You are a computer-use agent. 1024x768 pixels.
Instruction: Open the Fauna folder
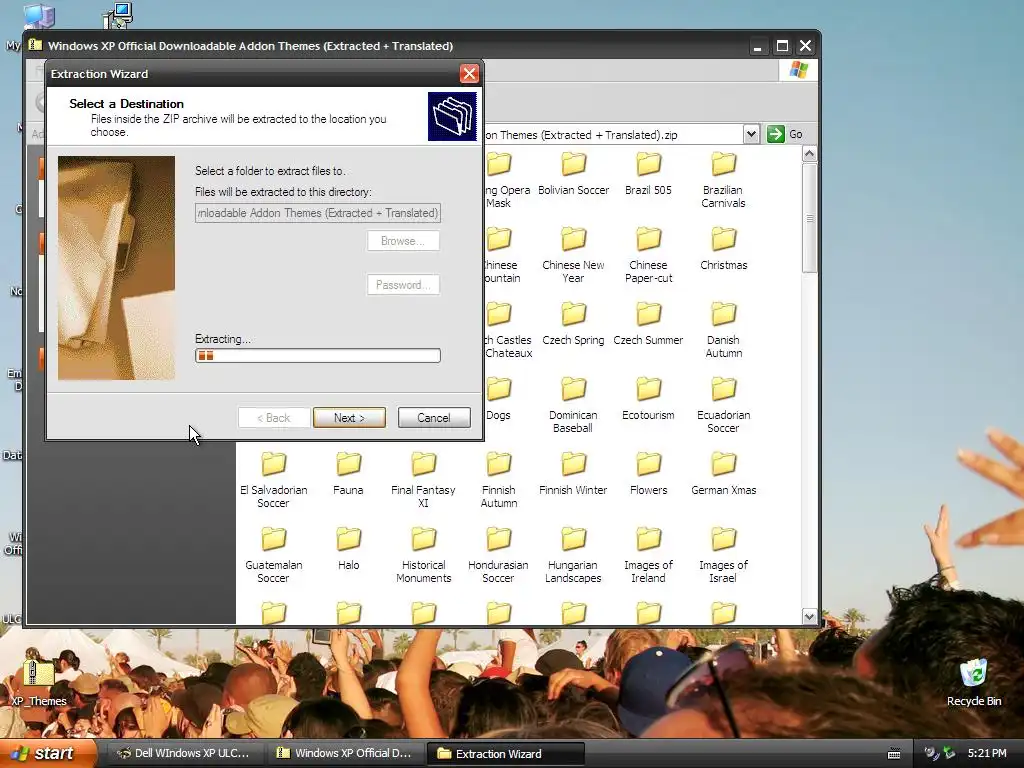tap(348, 474)
